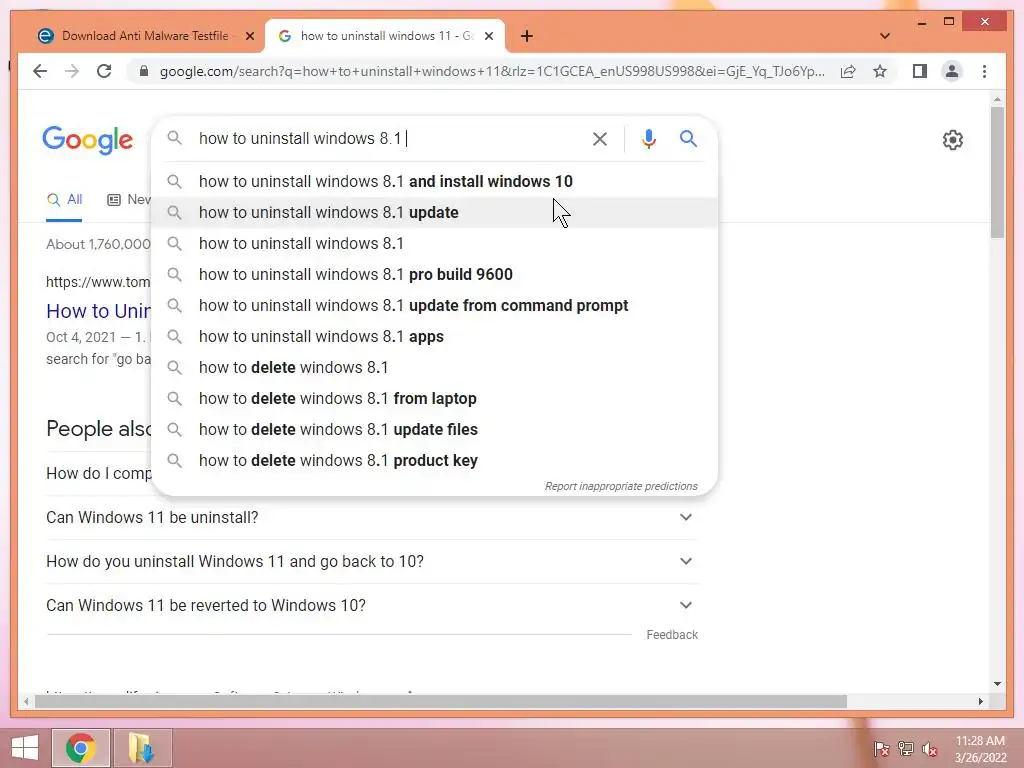Open the taskbar clock showing 11:28 AM
The height and width of the screenshot is (768, 1024).
[x=980, y=749]
